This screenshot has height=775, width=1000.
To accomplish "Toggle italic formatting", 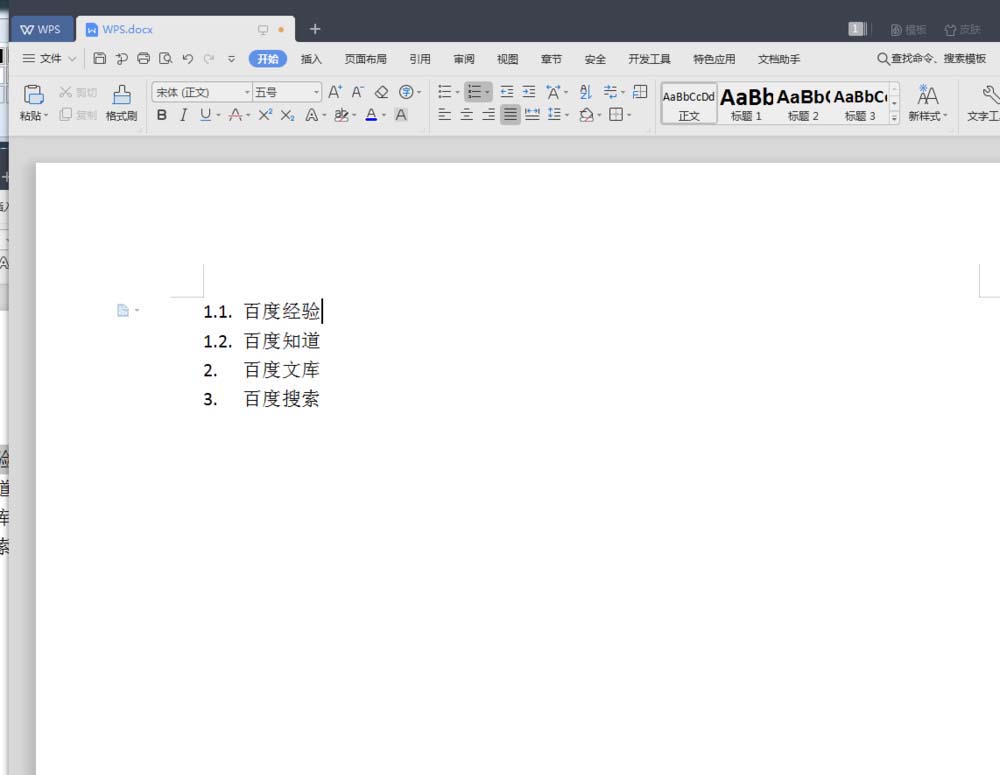I will coord(183,115).
